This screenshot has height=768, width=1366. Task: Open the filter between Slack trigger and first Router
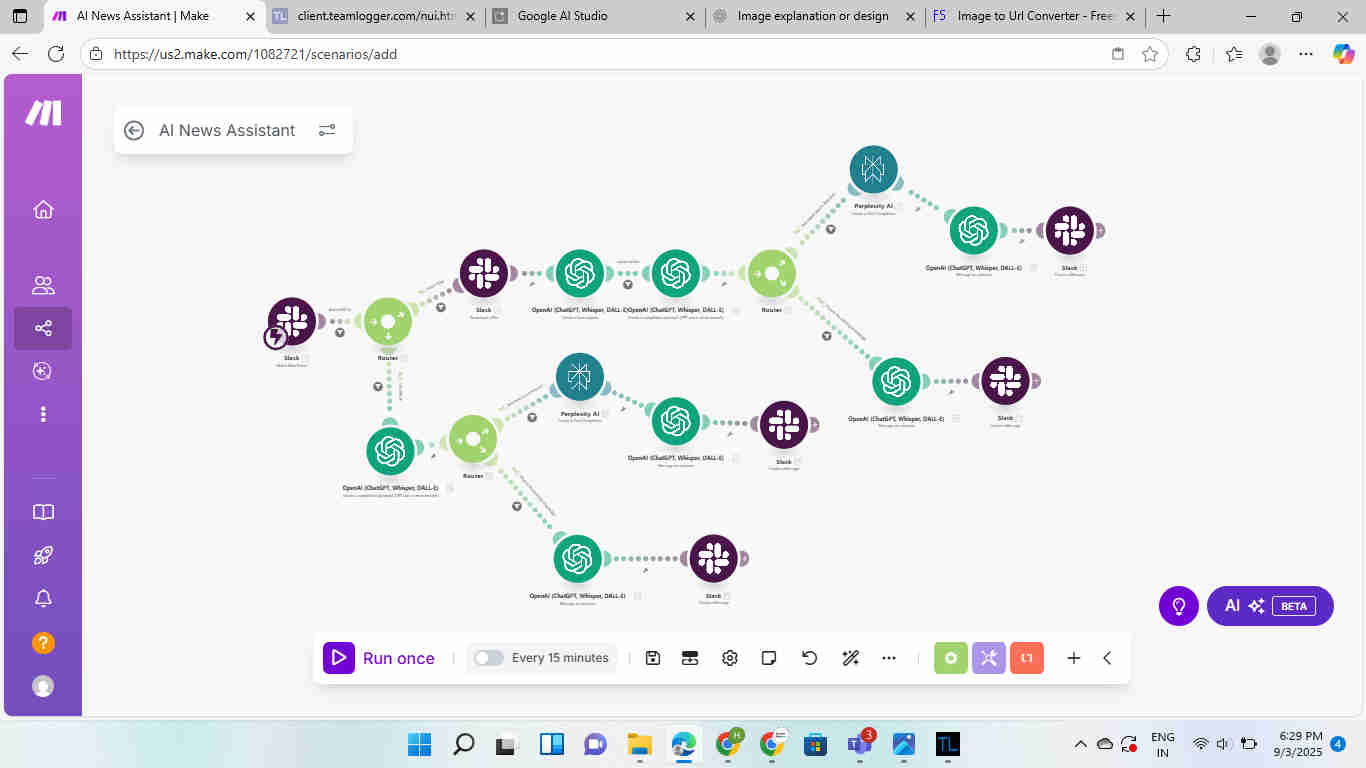(x=340, y=332)
